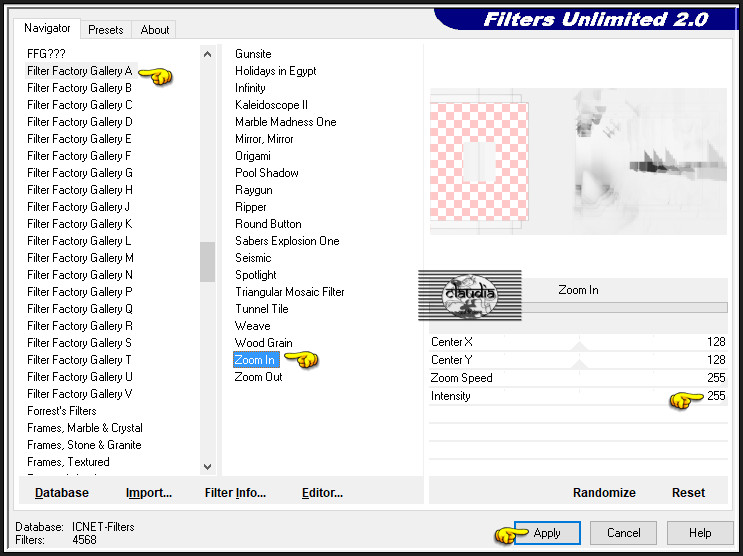The width and height of the screenshot is (743, 556).
Task: Choose the Triangular Mosaic Filter entry
Action: (x=290, y=292)
